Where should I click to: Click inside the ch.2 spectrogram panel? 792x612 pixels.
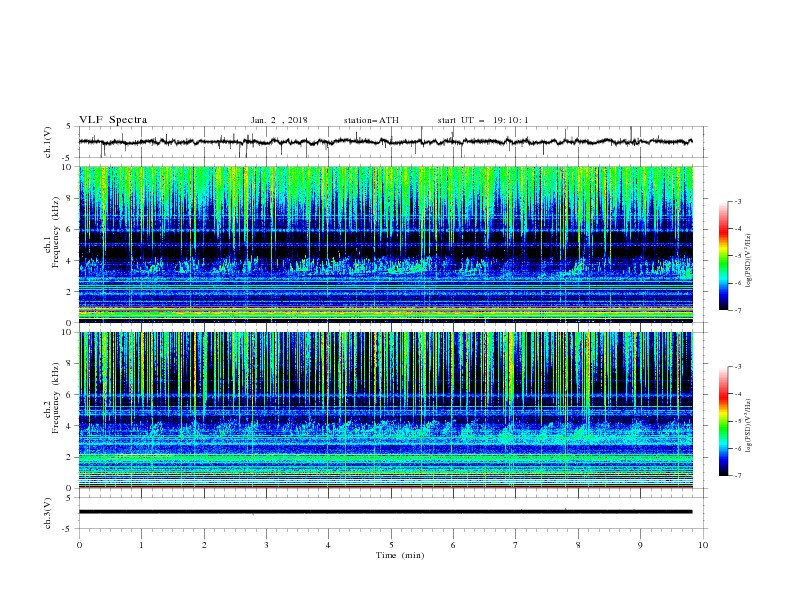tap(386, 410)
